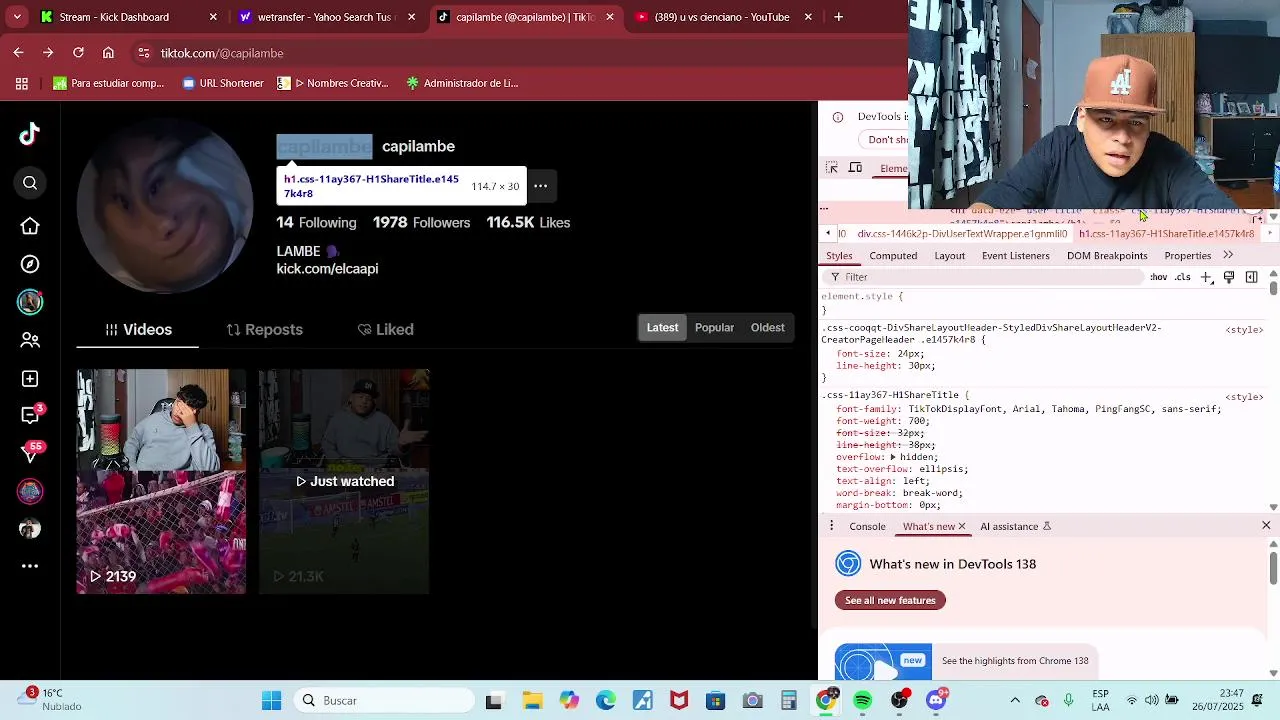Click the taskbar Buscar search box

[x=385, y=700]
